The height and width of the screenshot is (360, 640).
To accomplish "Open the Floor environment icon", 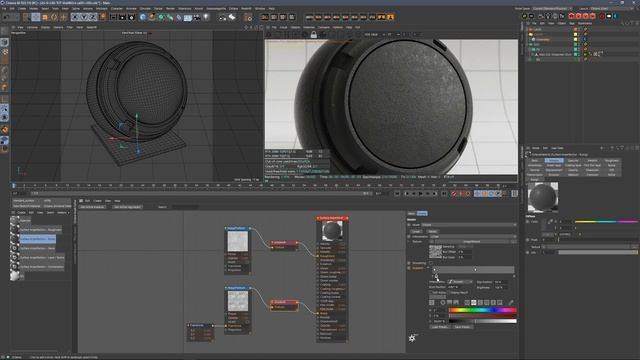I will (188, 17).
